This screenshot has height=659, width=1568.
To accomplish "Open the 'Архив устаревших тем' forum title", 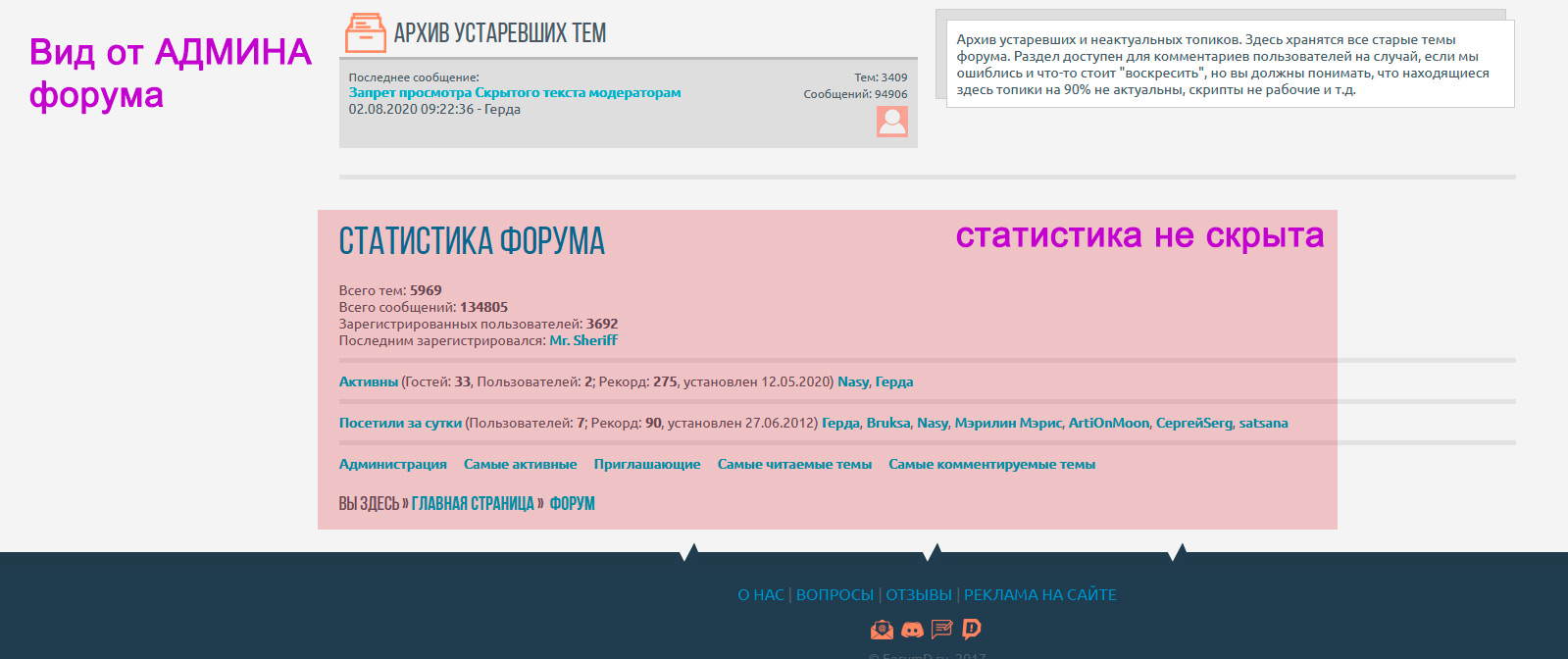I will coord(499,33).
